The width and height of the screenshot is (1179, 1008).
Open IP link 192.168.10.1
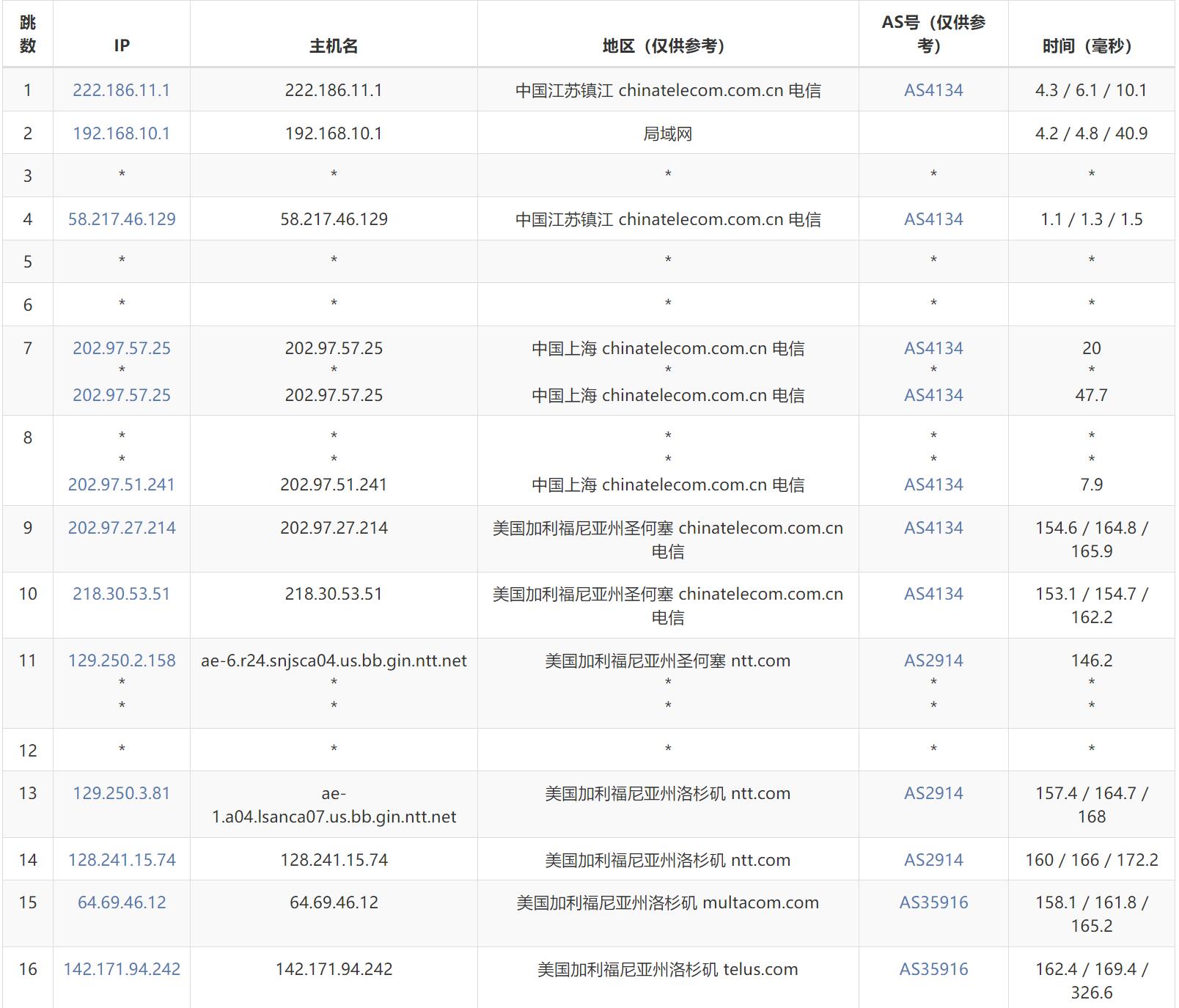click(x=122, y=133)
